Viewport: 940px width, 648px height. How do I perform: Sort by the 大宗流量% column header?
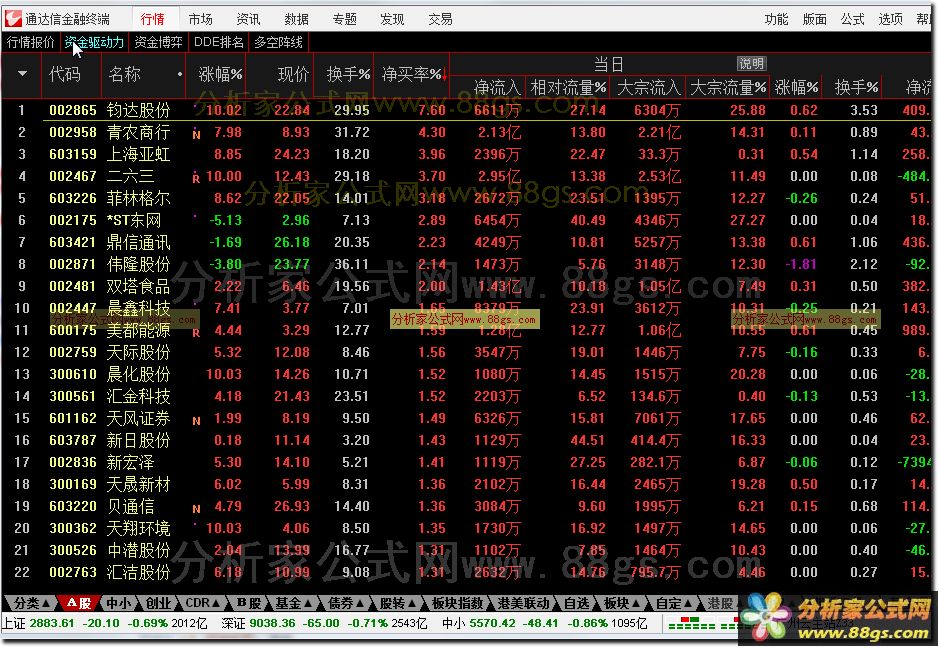tap(728, 88)
